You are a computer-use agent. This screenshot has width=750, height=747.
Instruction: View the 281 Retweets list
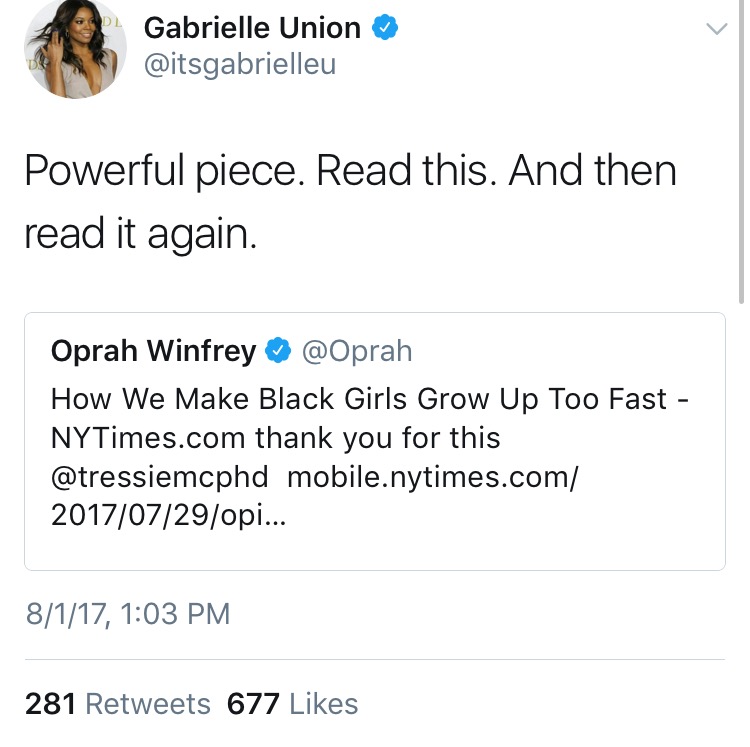117,704
